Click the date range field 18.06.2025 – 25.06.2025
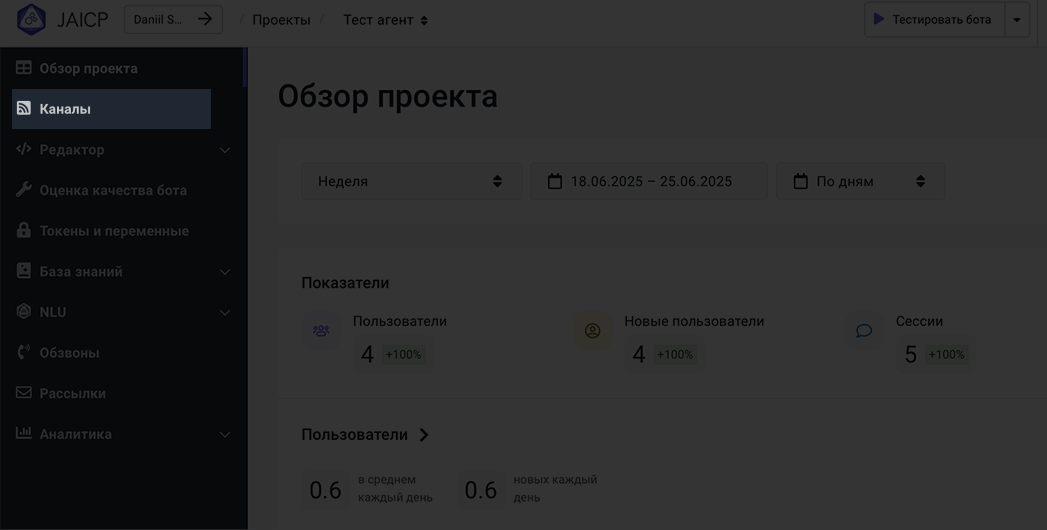The height and width of the screenshot is (530, 1047). [x=649, y=181]
